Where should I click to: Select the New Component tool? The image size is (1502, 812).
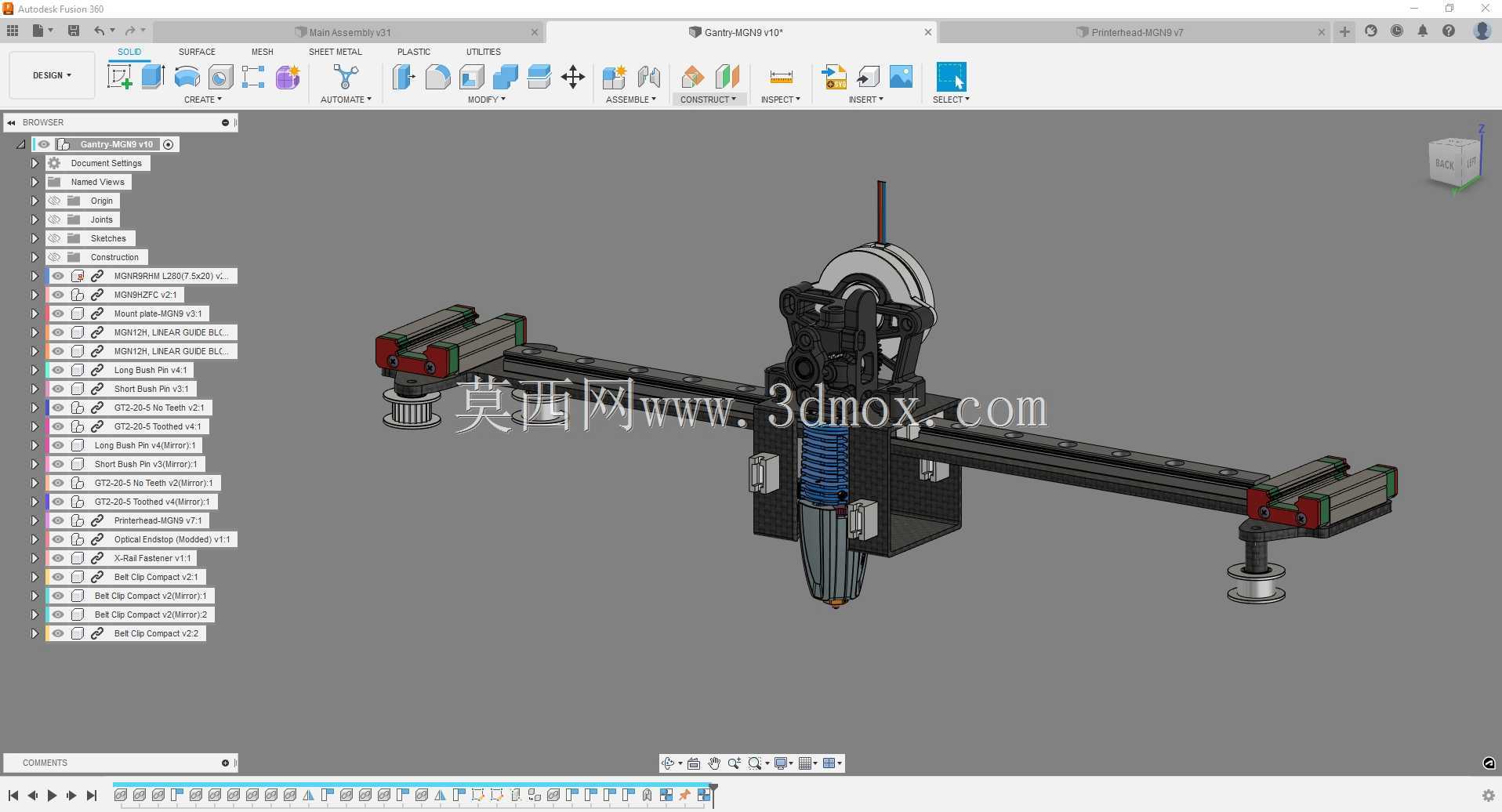[615, 77]
